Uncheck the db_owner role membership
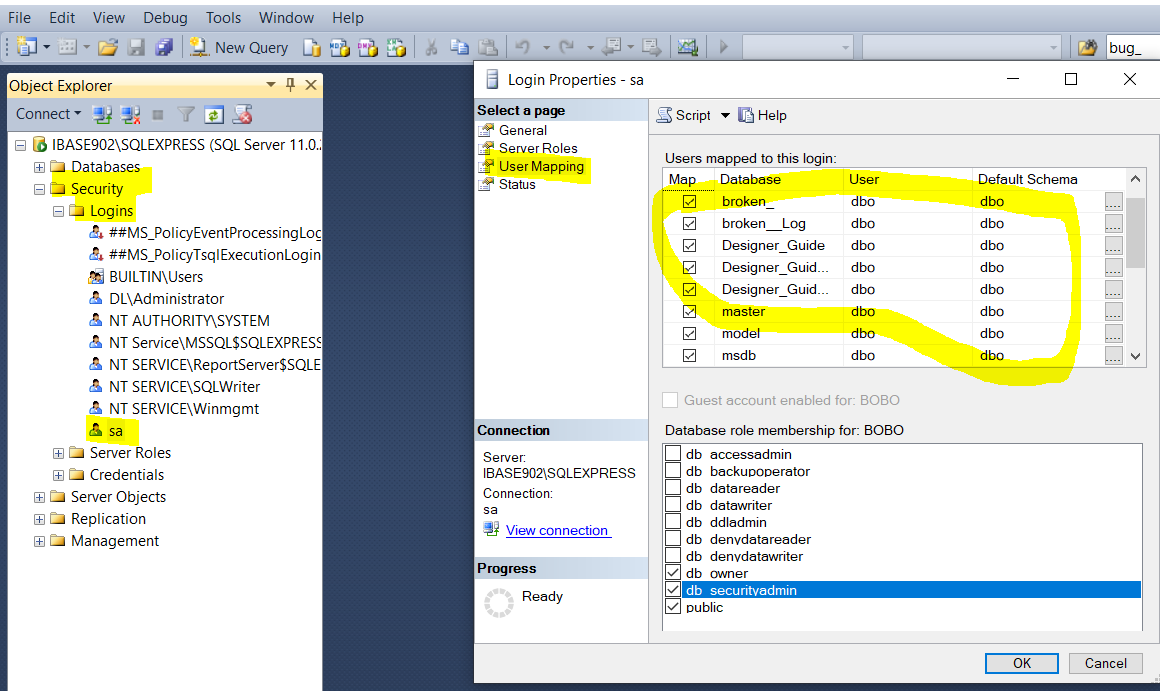This screenshot has width=1160, height=691. 673,573
